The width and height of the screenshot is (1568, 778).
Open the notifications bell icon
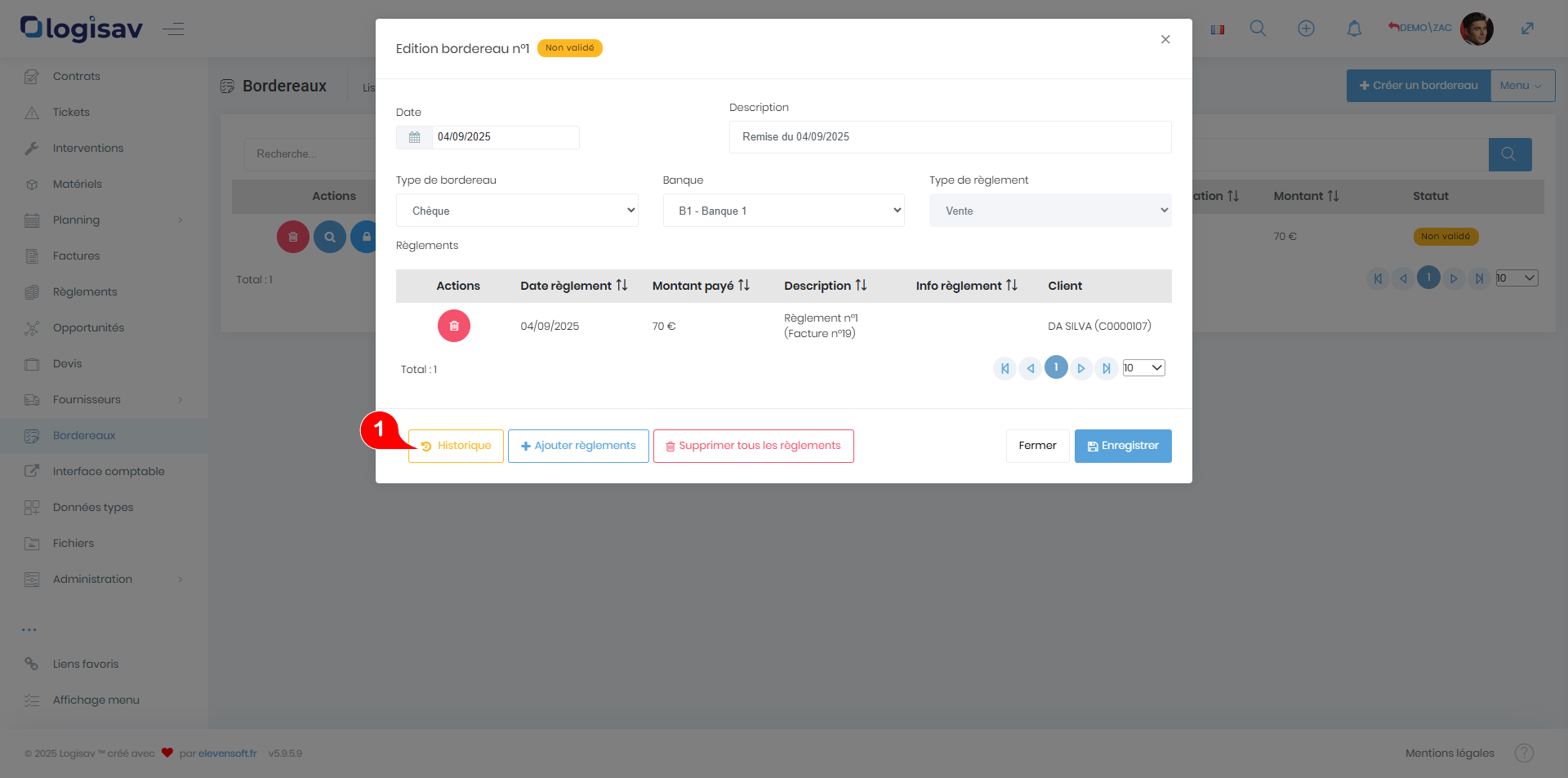pos(1354,29)
